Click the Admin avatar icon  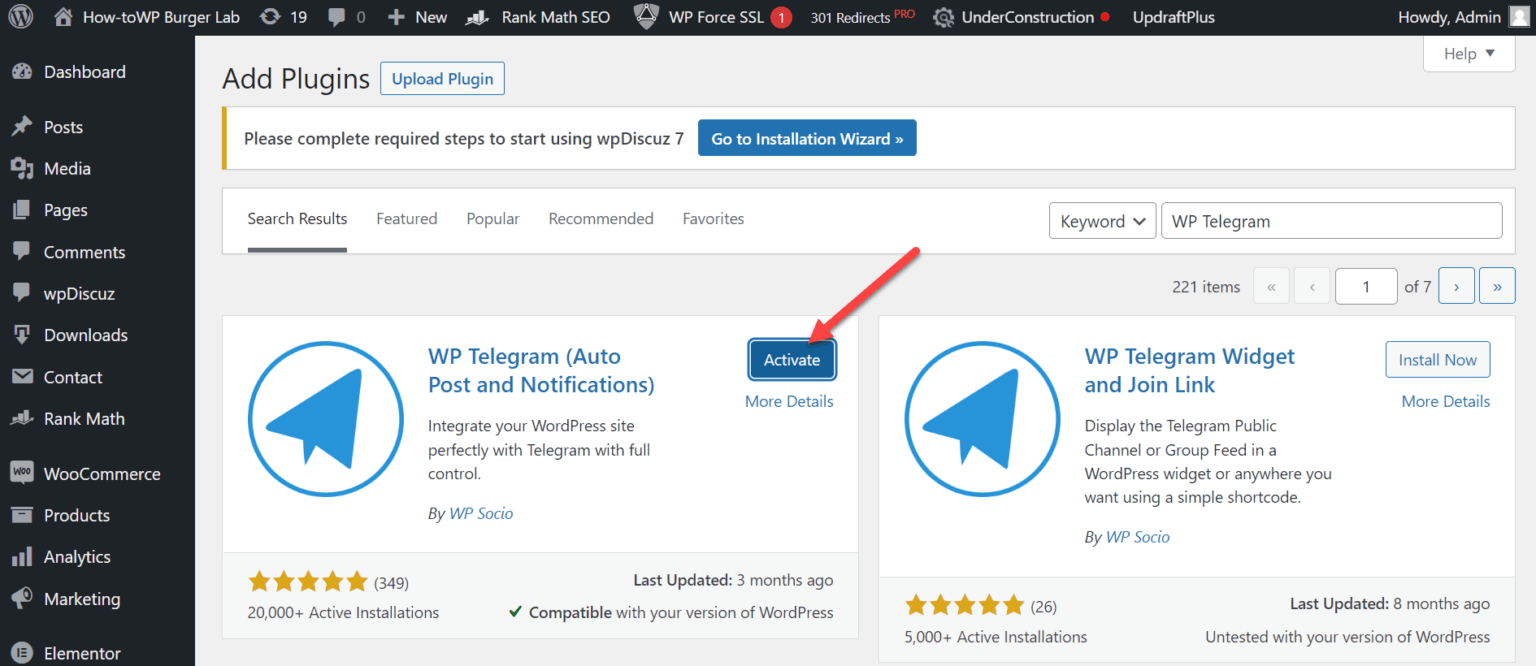1519,17
